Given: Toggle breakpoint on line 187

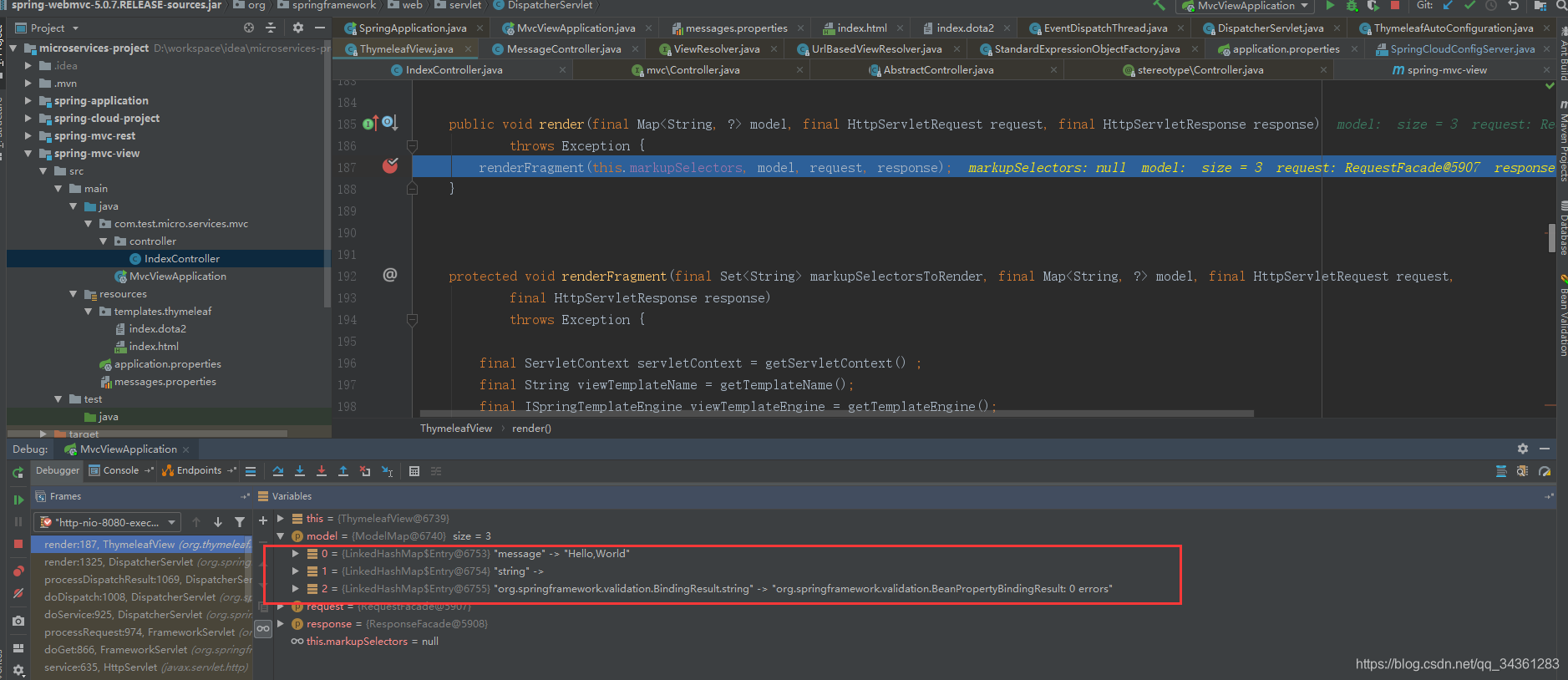Looking at the screenshot, I should coord(390,166).
